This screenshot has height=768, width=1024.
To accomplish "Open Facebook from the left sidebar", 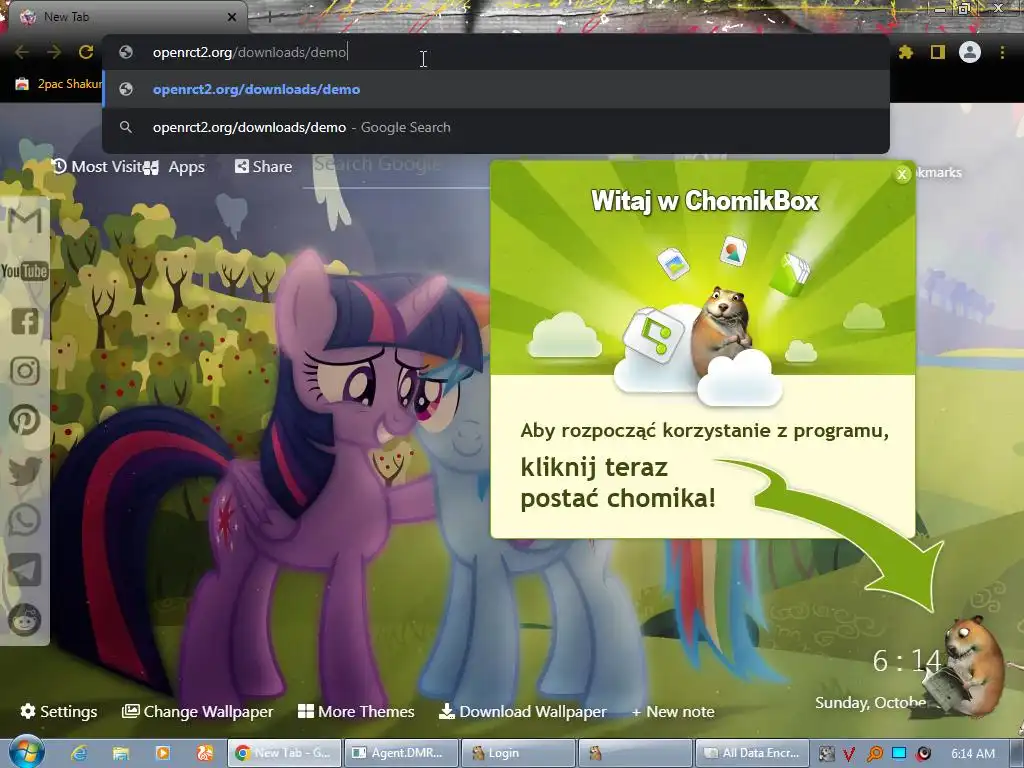I will pos(25,321).
